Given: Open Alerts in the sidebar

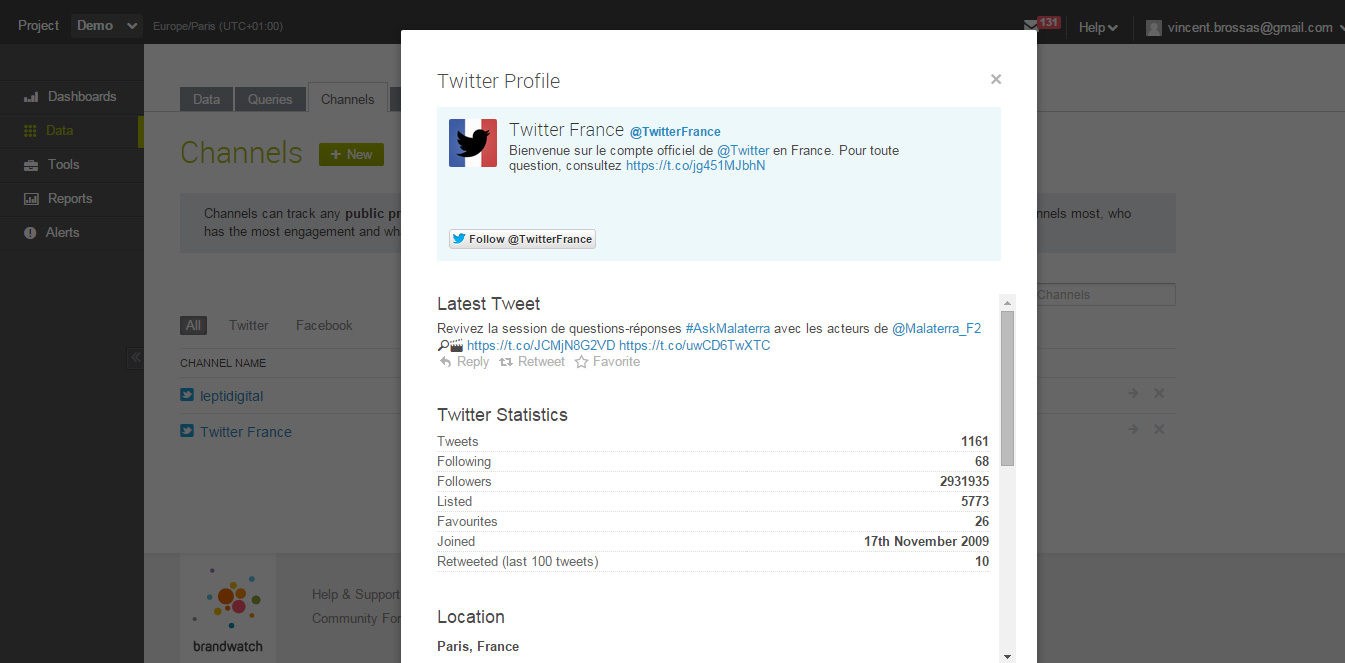Looking at the screenshot, I should click(72, 233).
